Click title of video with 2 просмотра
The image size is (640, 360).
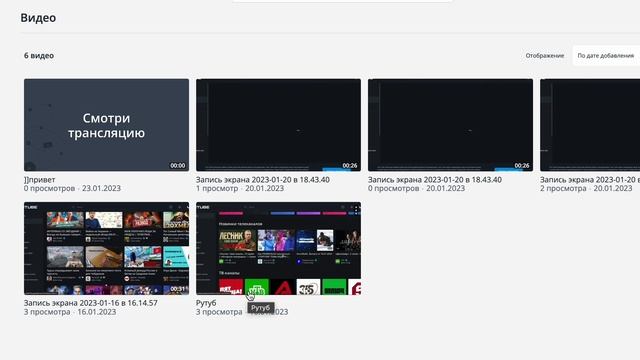pyautogui.click(x=590, y=180)
